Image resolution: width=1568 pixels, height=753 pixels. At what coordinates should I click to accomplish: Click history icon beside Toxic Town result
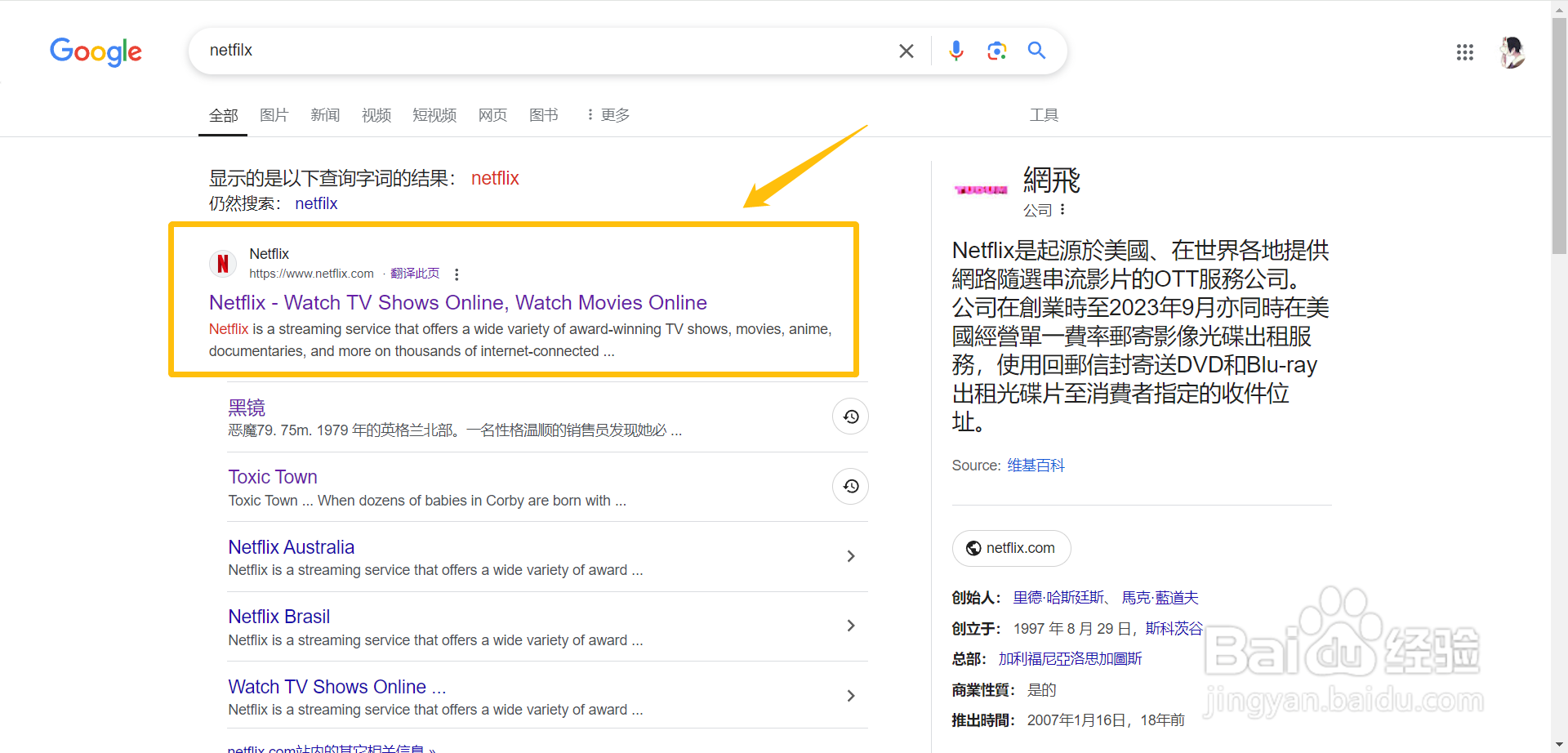[850, 487]
